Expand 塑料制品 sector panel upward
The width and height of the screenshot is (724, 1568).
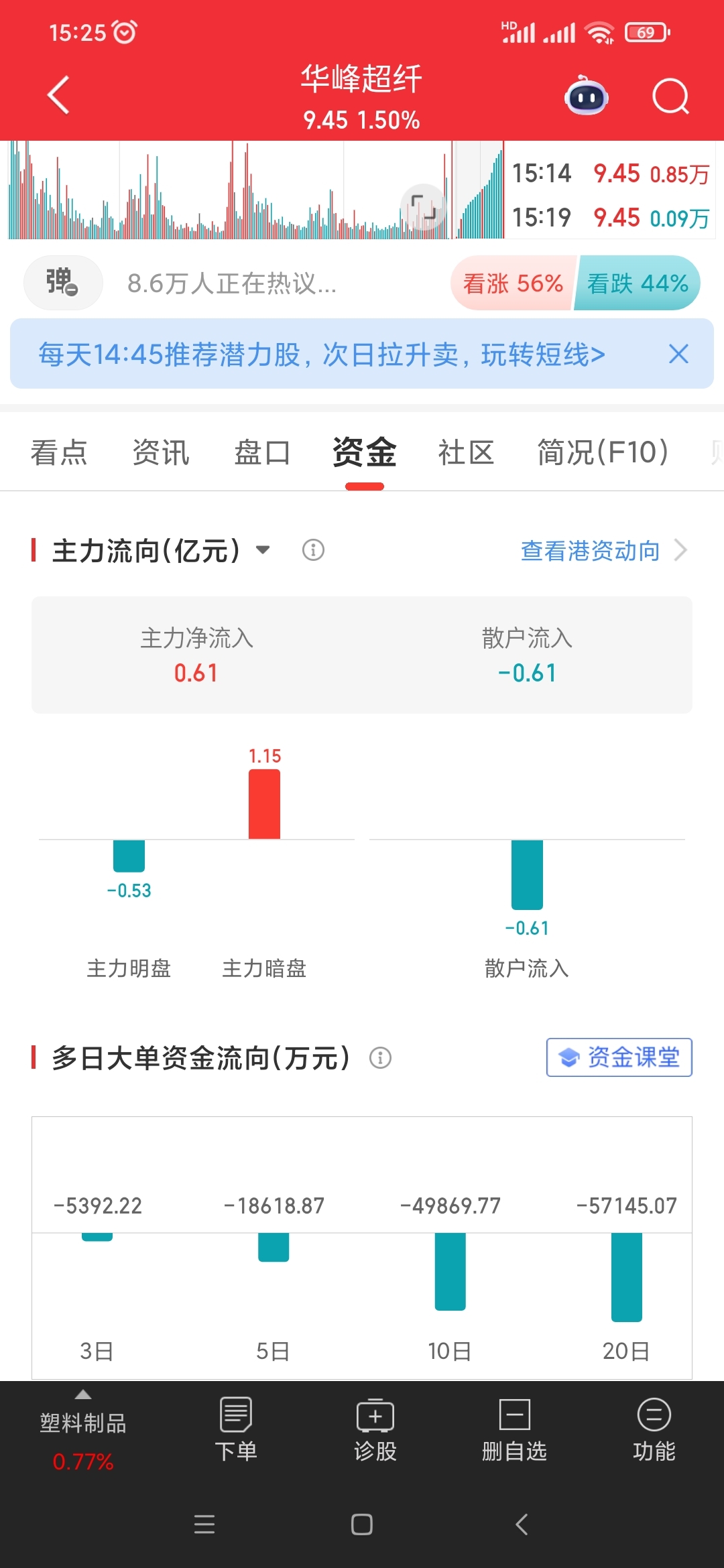click(83, 1394)
